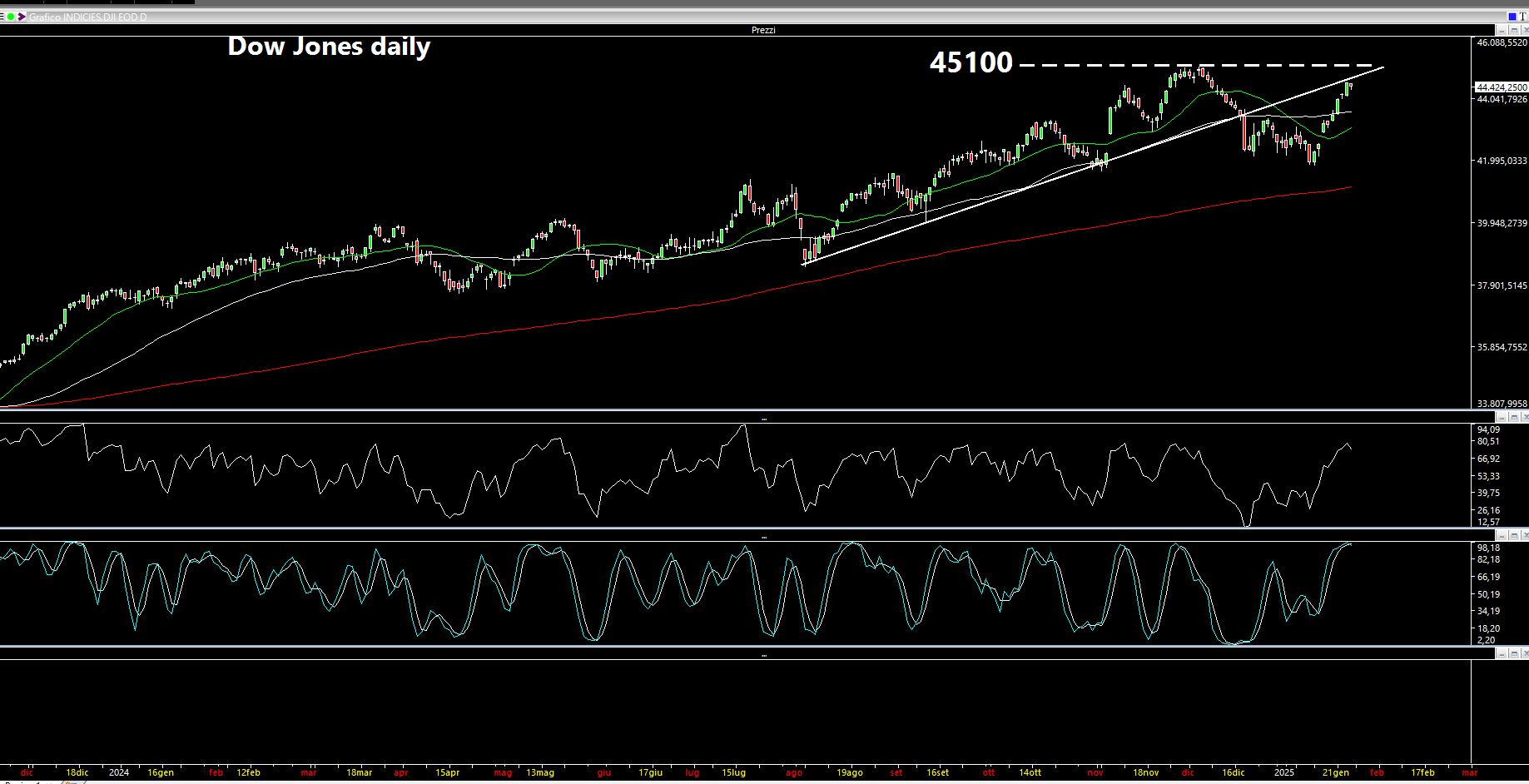Click the 44.424,2500 current price tag

pyautogui.click(x=1501, y=87)
